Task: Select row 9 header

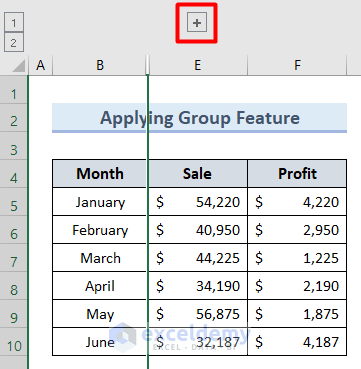Action: click(14, 314)
